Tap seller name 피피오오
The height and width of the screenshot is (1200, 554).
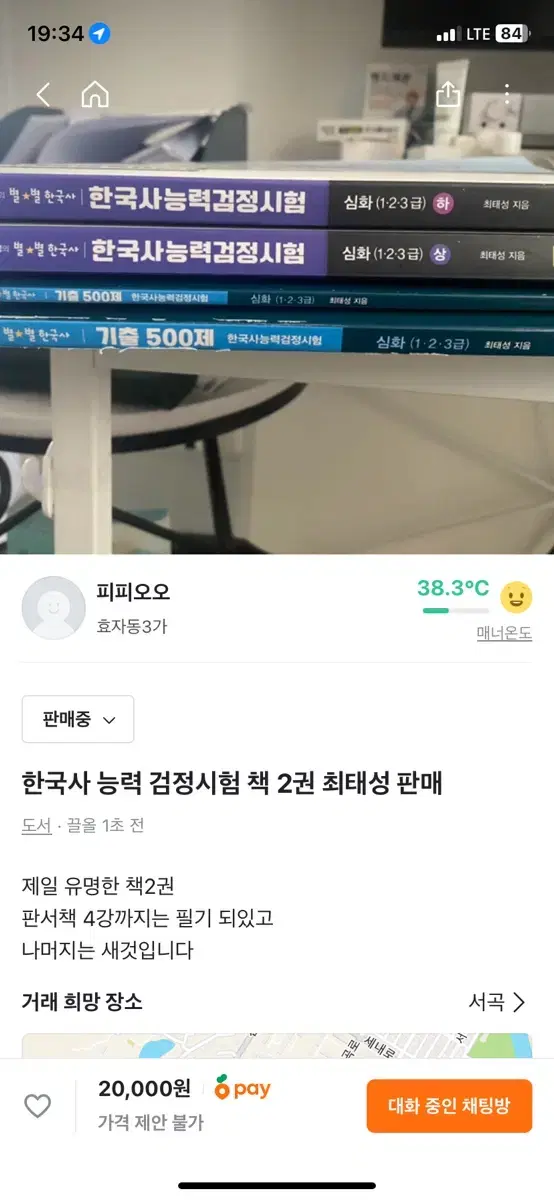coord(133,592)
